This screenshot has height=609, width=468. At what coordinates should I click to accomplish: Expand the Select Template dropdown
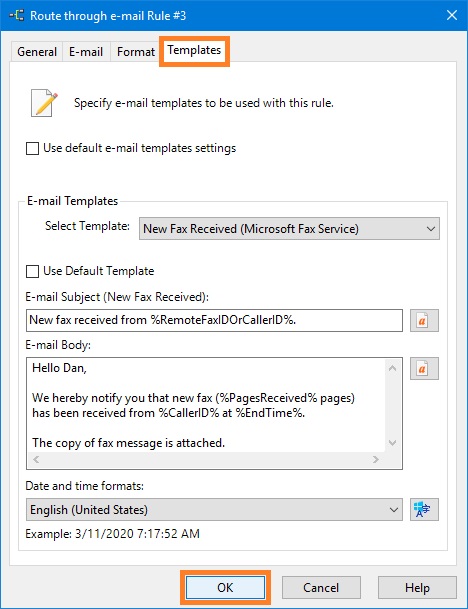pyautogui.click(x=289, y=228)
